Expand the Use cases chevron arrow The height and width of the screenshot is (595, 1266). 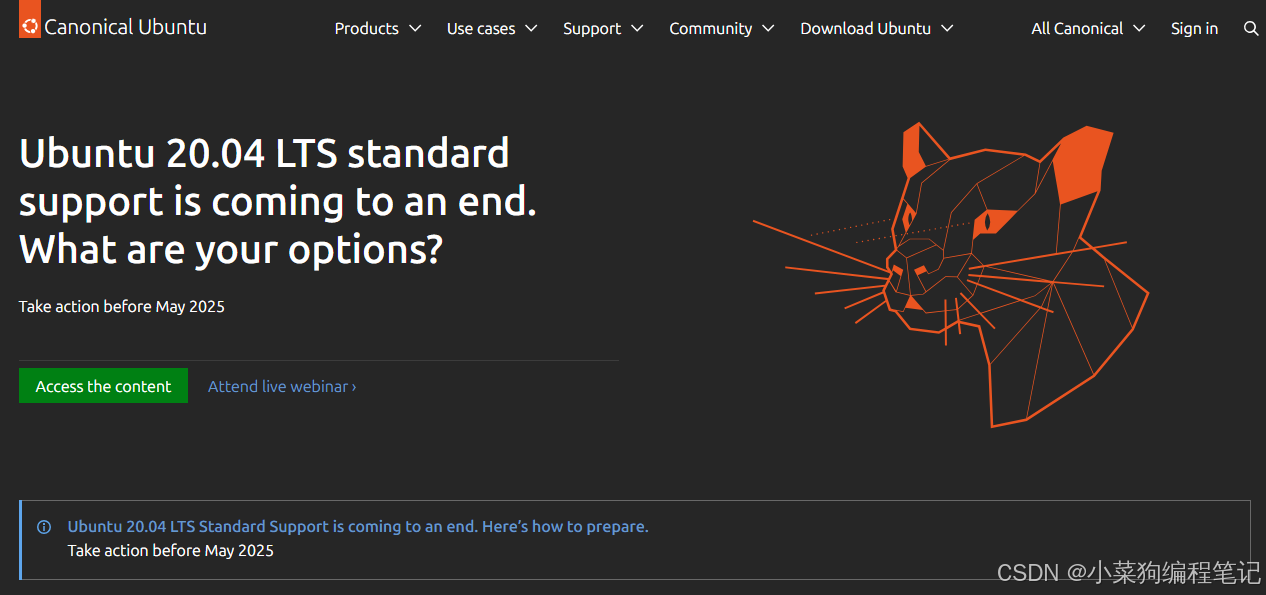[x=531, y=28]
